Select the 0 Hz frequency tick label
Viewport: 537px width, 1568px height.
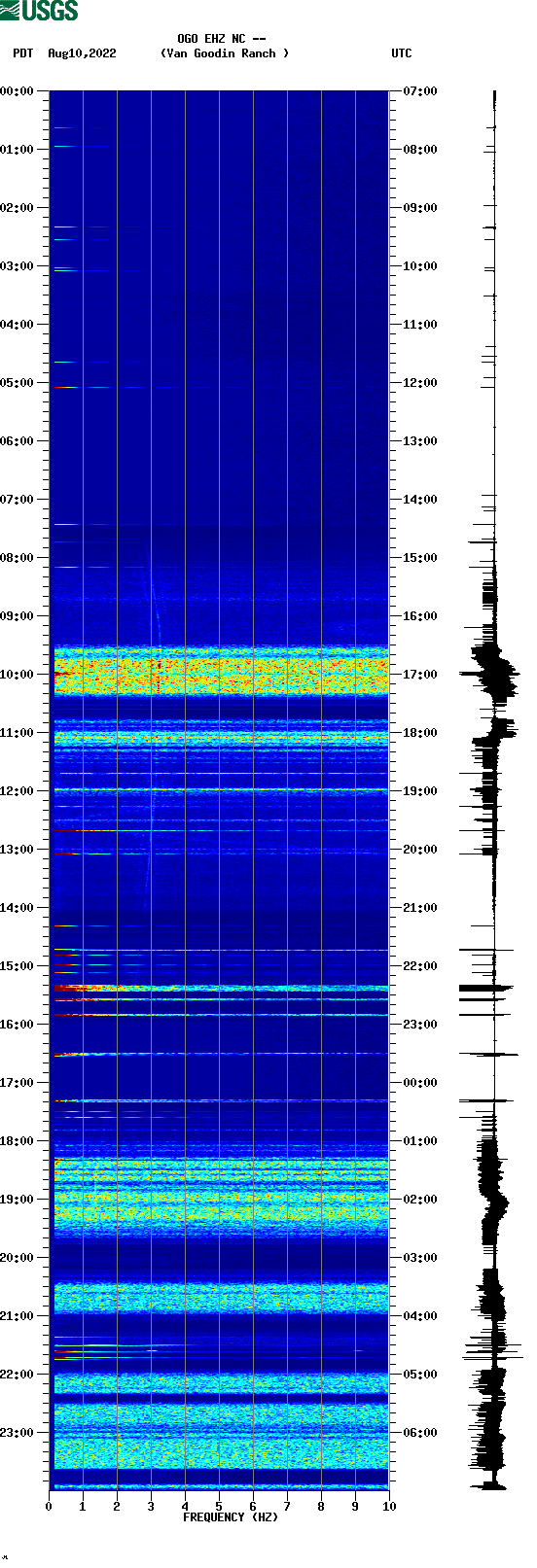point(49,1507)
